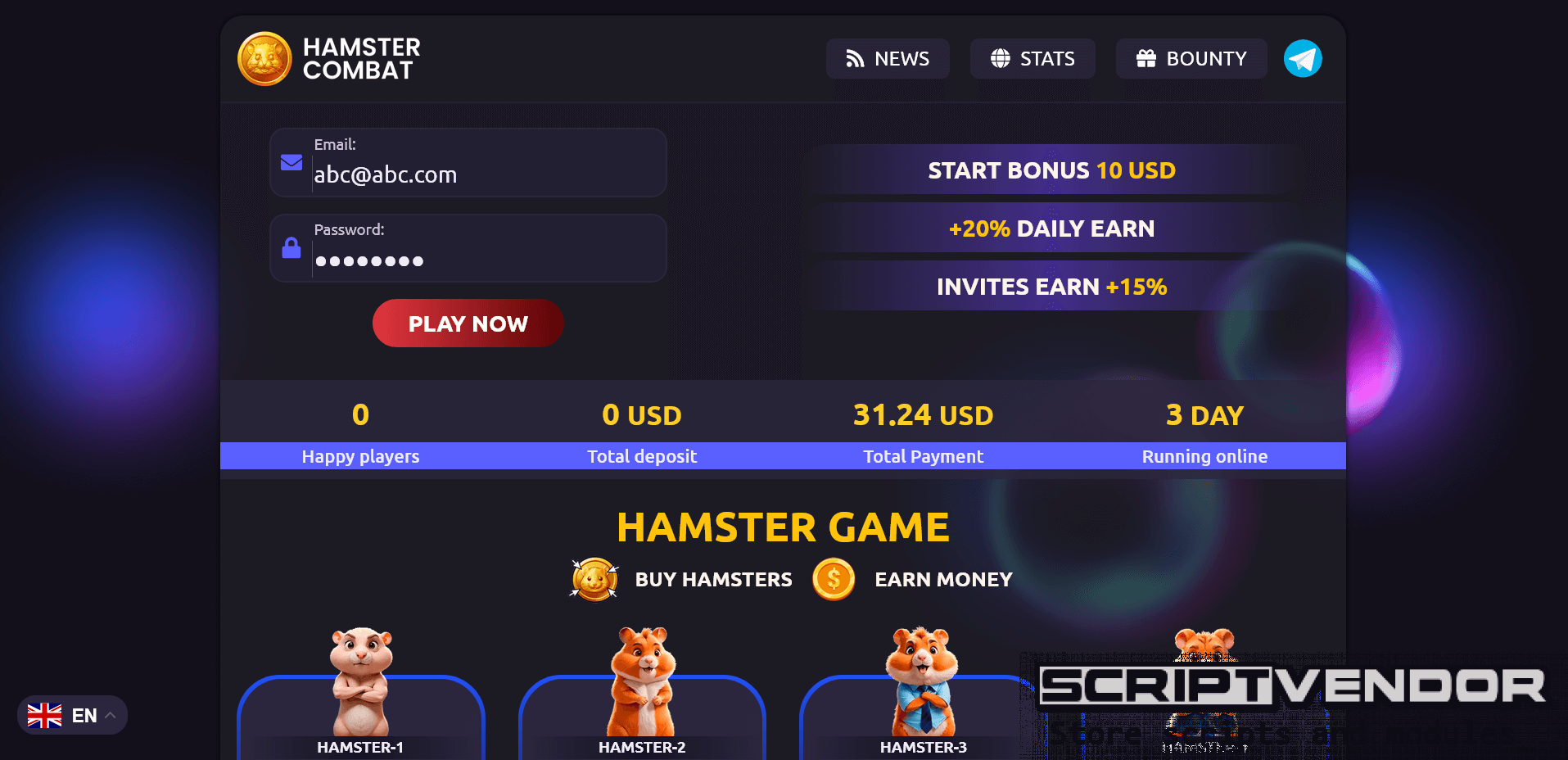This screenshot has height=760, width=1568.
Task: Click the UK flag language icon
Action: pos(44,716)
